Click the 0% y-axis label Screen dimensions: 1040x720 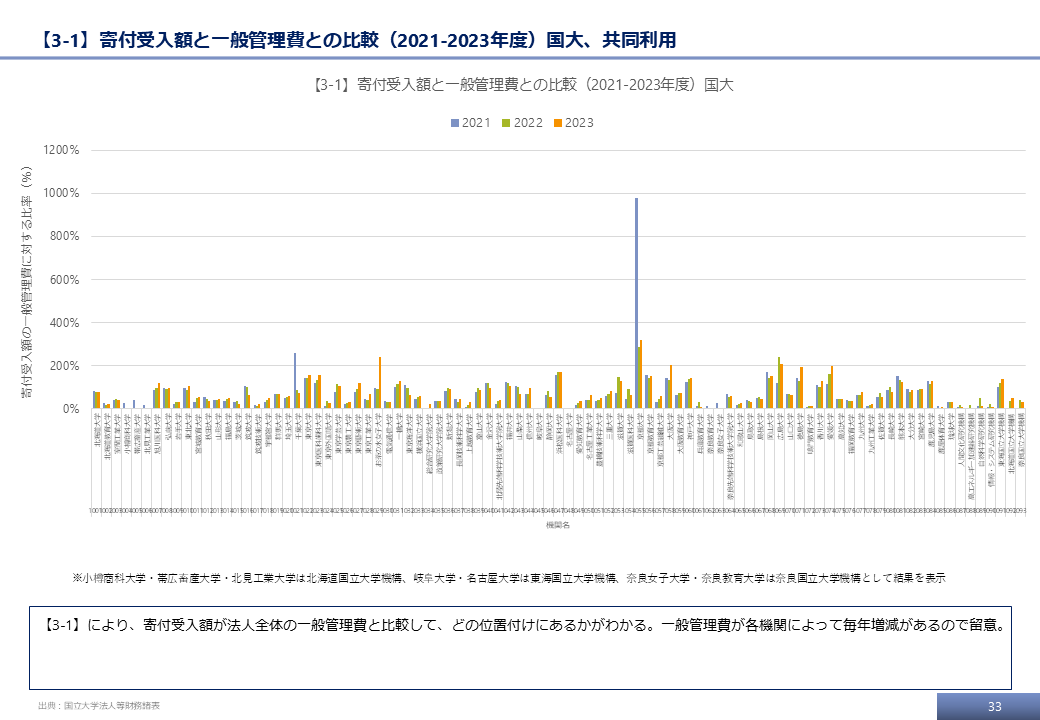(70, 409)
